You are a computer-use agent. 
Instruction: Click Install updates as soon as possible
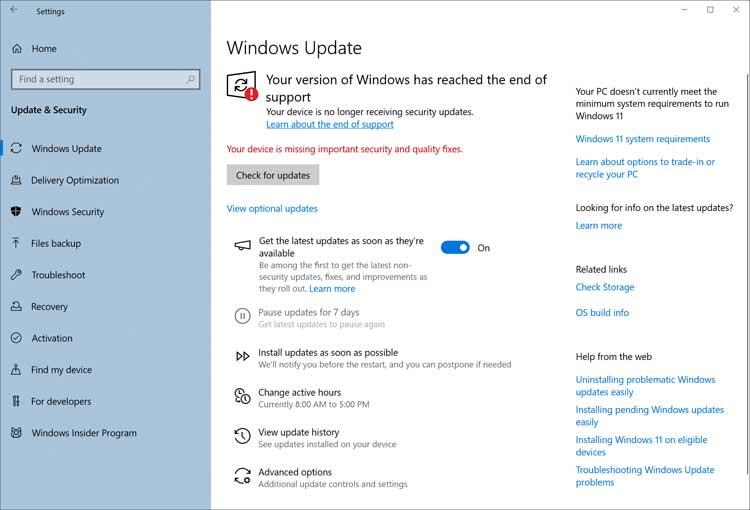pos(328,353)
